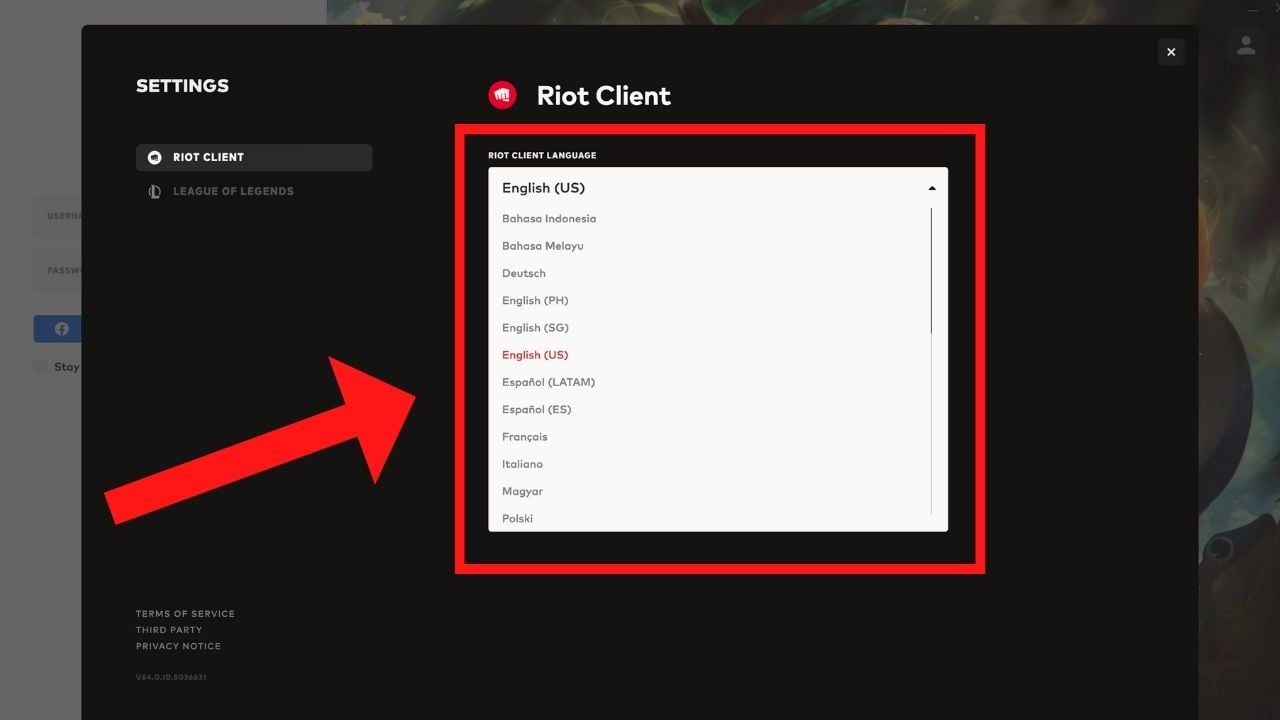Open the Privacy Notice link
The height and width of the screenshot is (720, 1280).
point(178,645)
